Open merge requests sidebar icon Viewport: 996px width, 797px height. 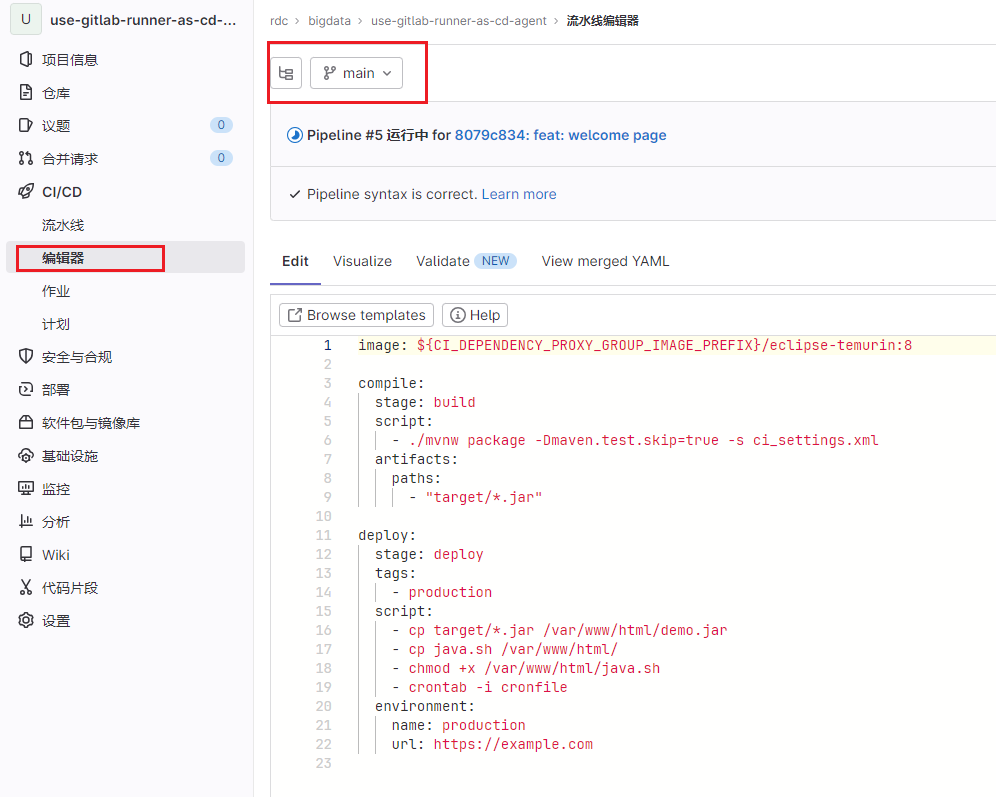(26, 159)
